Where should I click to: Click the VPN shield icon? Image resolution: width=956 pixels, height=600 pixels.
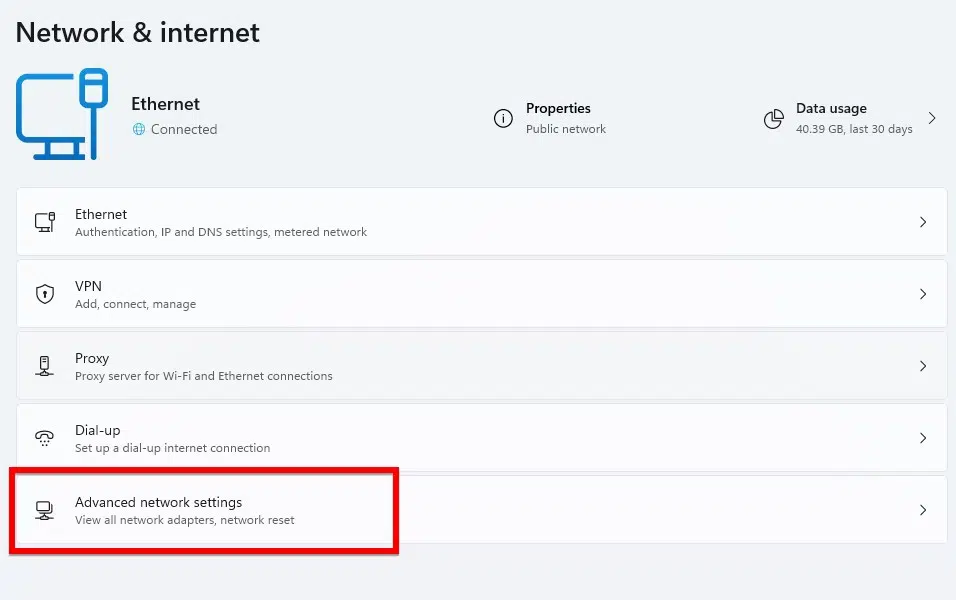coord(45,294)
